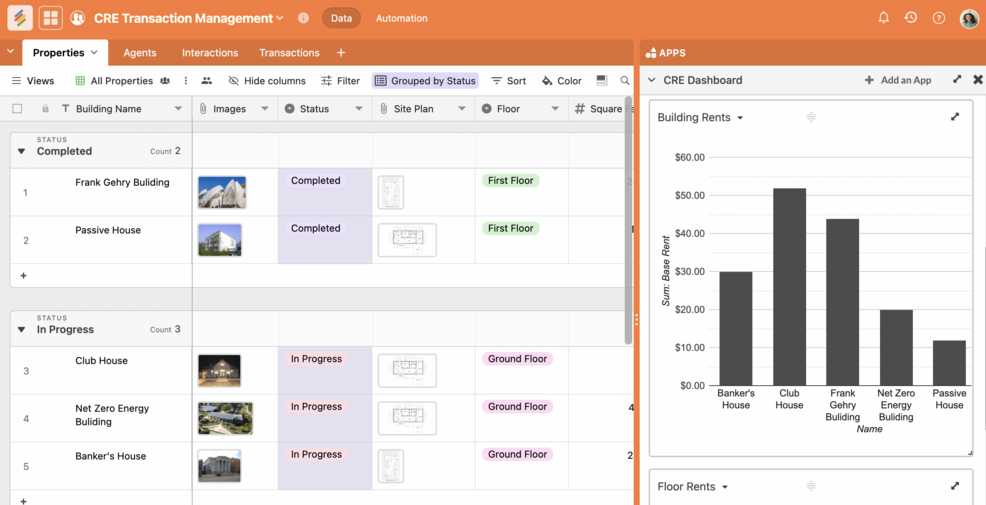Open the share collaborators icon
Image resolution: width=986 pixels, height=505 pixels.
pyautogui.click(x=77, y=18)
